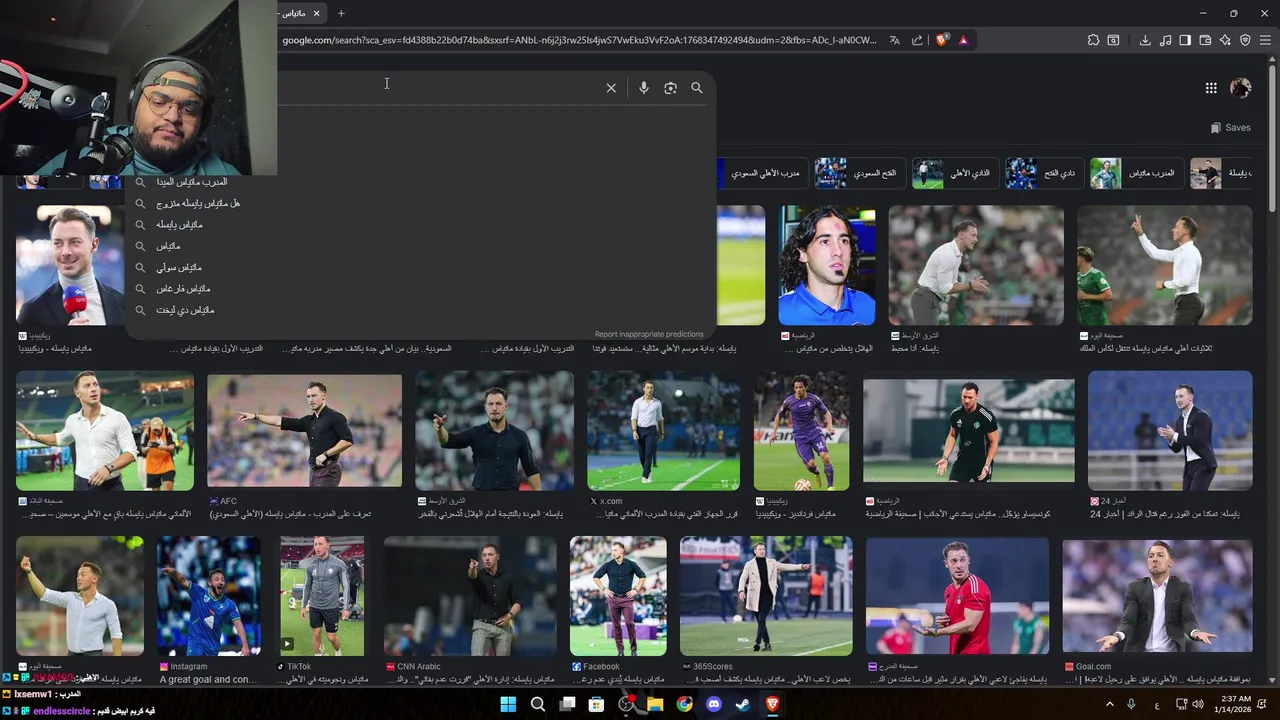Select suggestion ماتياس فارغاس
This screenshot has width=1280, height=720.
pyautogui.click(x=183, y=289)
